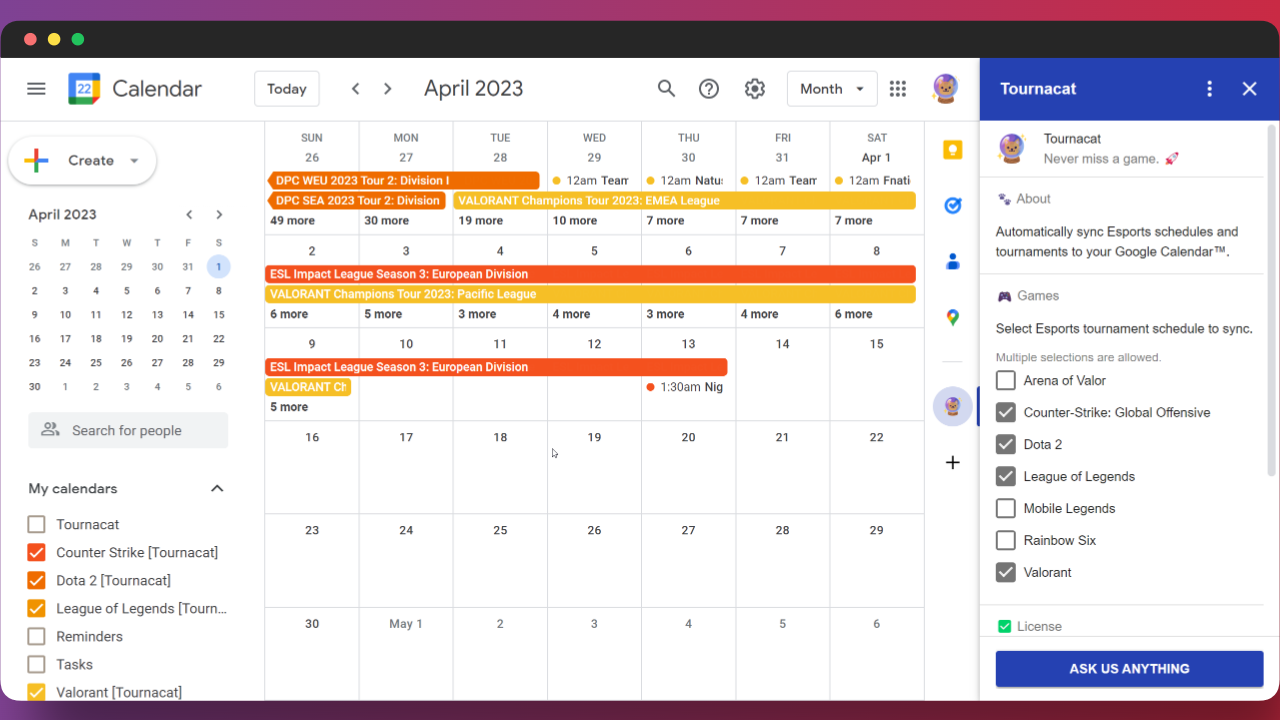Viewport: 1280px width, 720px height.
Task: Open DPC WEU 2023 Tour 2 event
Action: (403, 181)
